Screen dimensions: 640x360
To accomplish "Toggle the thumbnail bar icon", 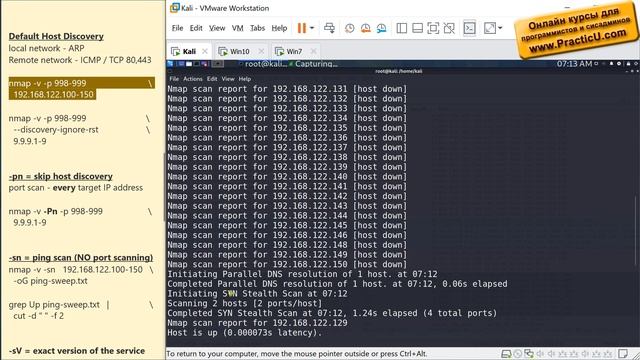I will (x=417, y=28).
